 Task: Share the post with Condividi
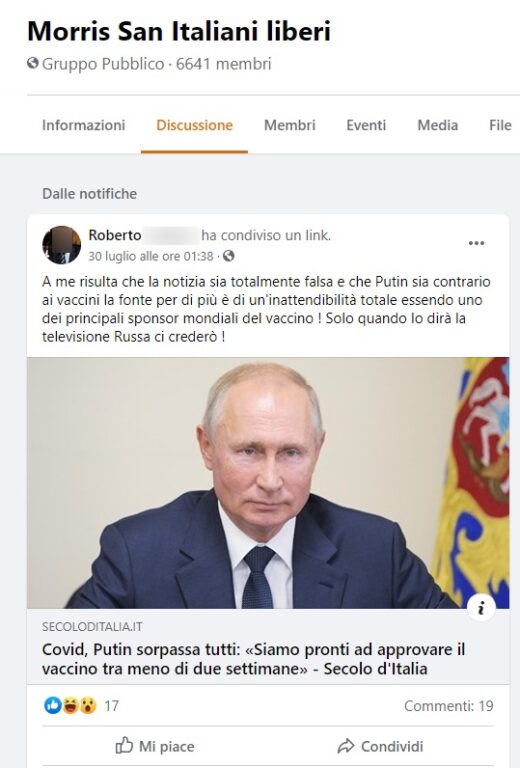(x=380, y=746)
